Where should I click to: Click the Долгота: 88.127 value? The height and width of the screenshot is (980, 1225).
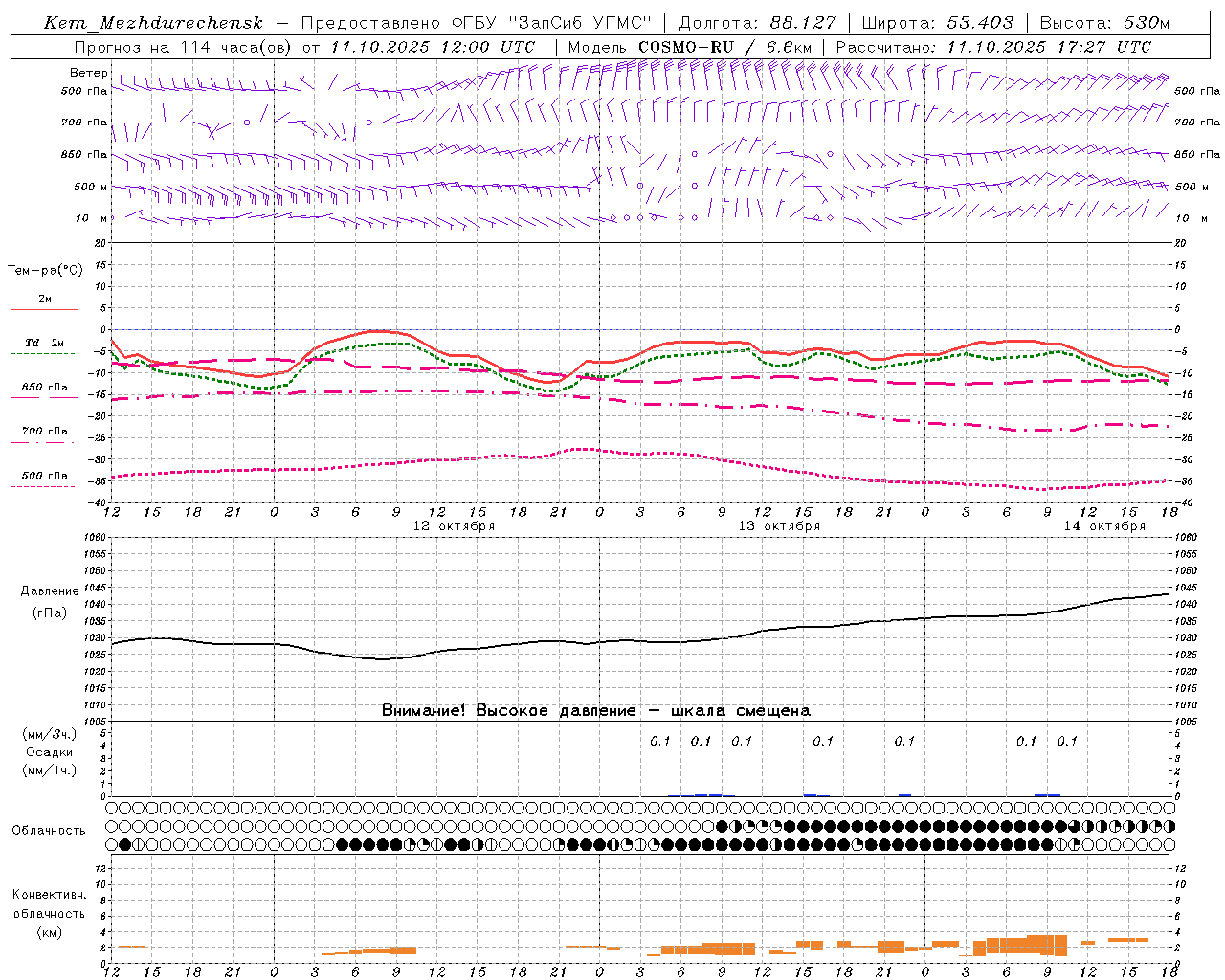click(x=757, y=23)
